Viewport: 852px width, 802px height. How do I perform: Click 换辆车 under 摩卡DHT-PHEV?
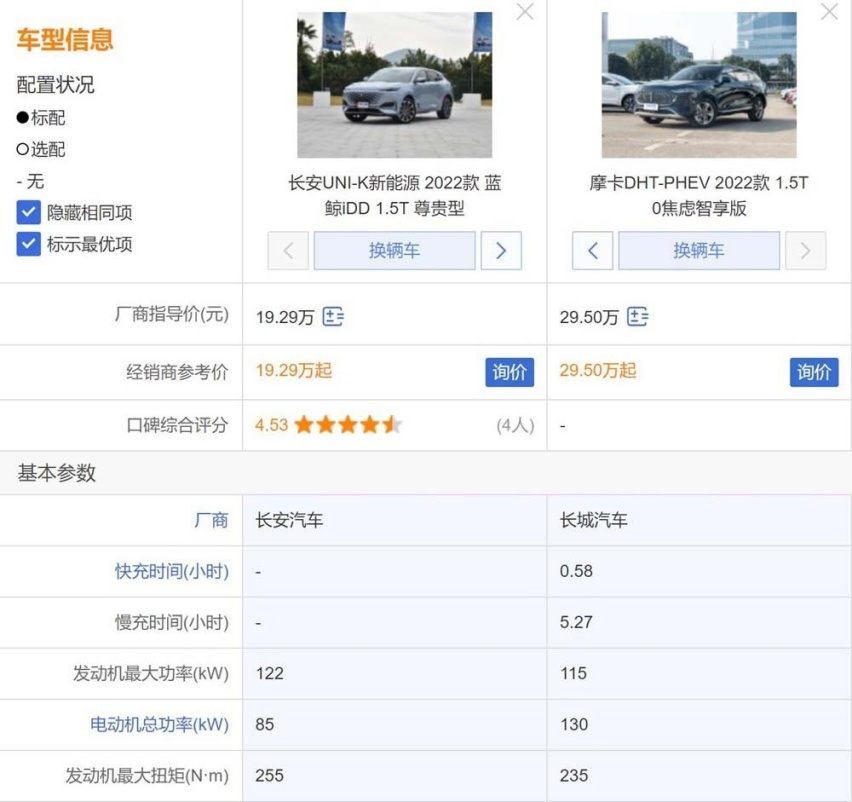click(x=699, y=250)
